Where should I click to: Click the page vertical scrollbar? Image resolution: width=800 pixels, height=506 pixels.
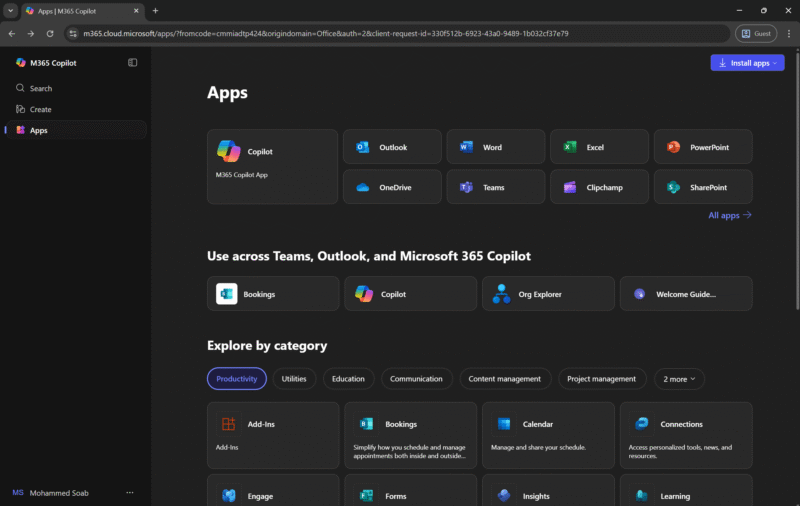click(797, 179)
